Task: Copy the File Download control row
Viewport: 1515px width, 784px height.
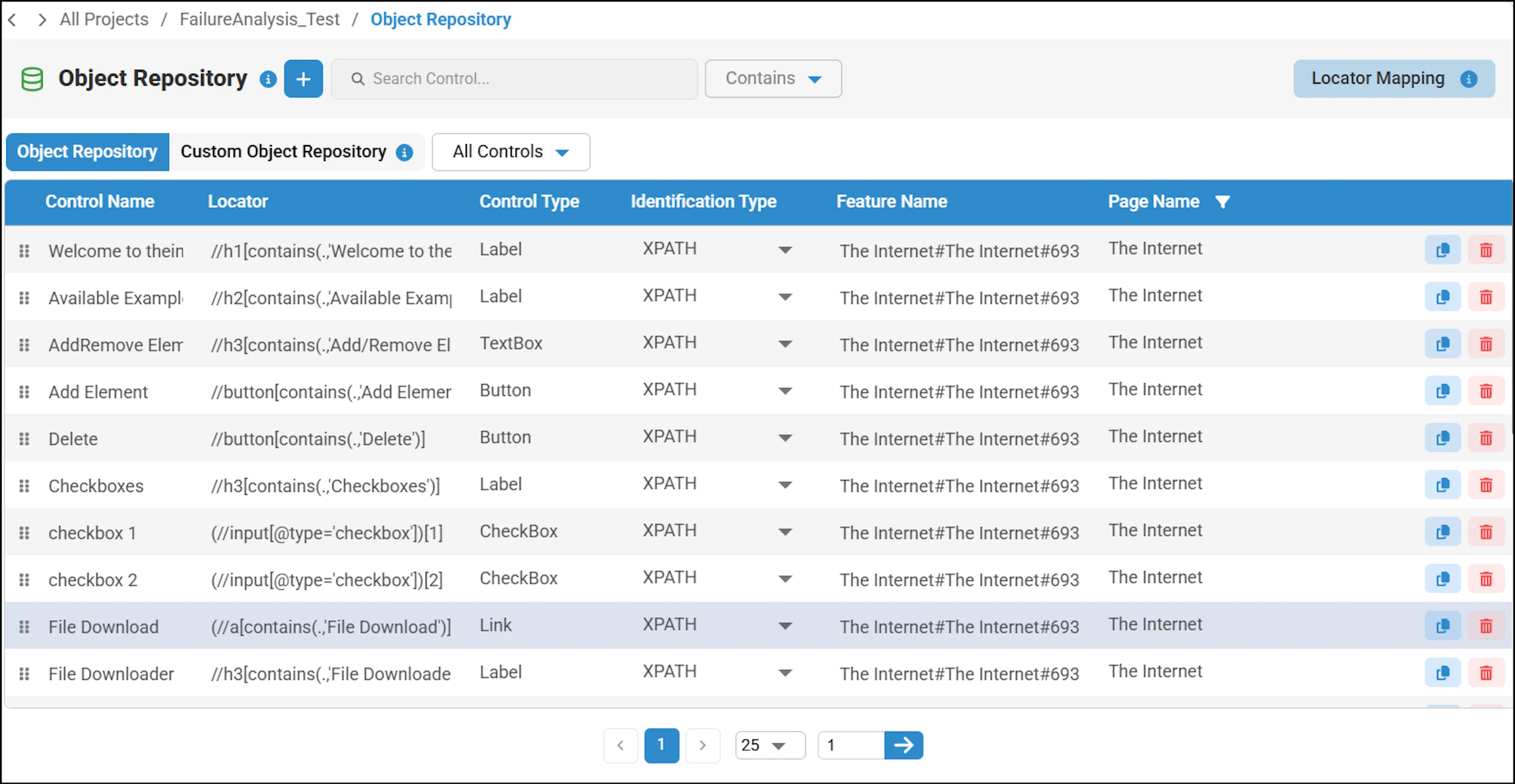Action: [1442, 627]
